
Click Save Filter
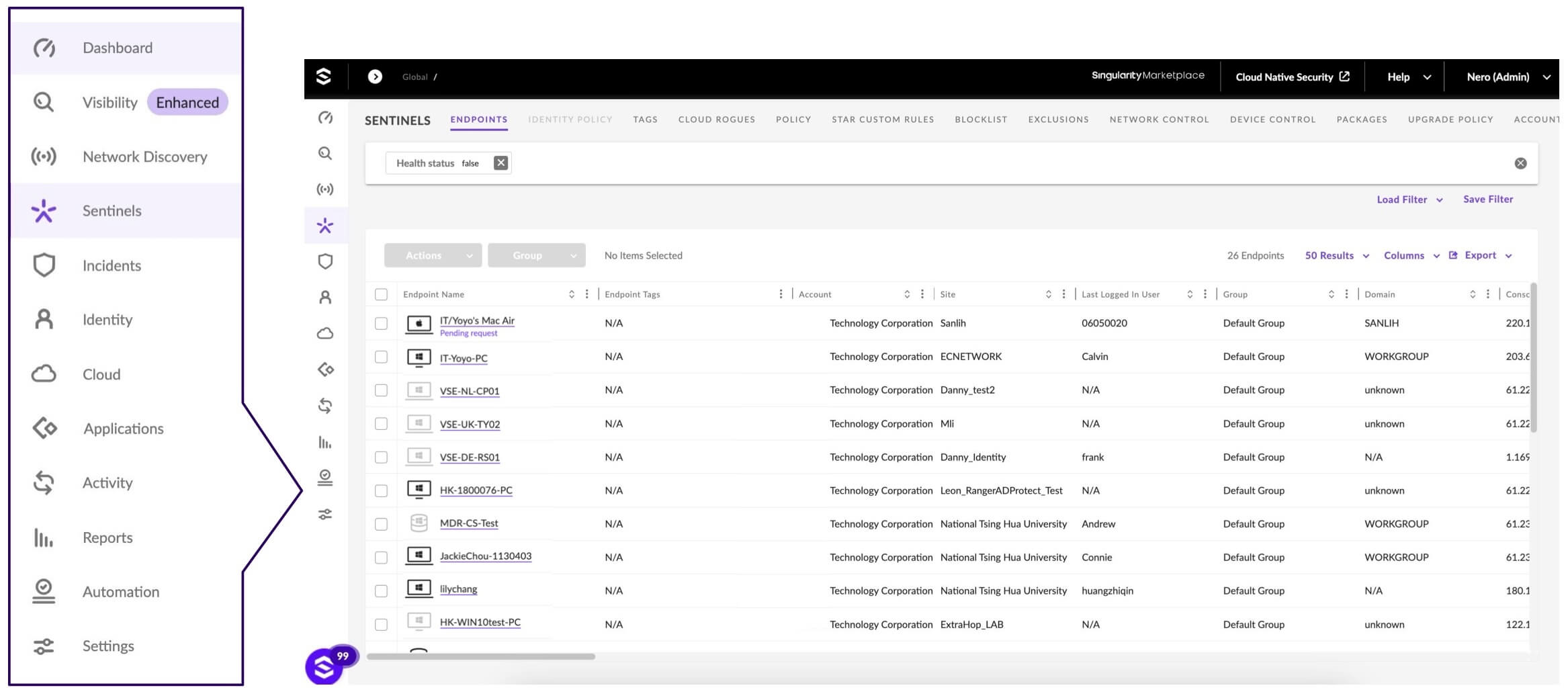click(x=1488, y=200)
